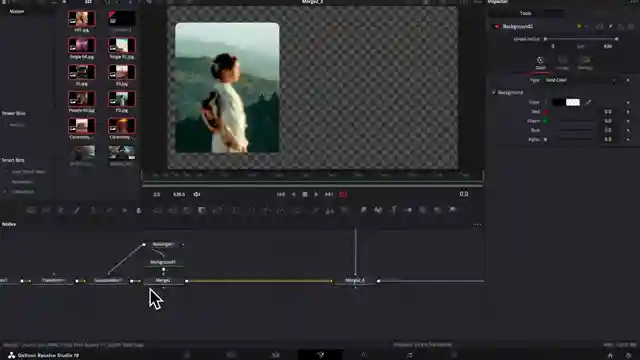
Task: Add a Polygon mask from the toolbar
Action: pos(267,210)
